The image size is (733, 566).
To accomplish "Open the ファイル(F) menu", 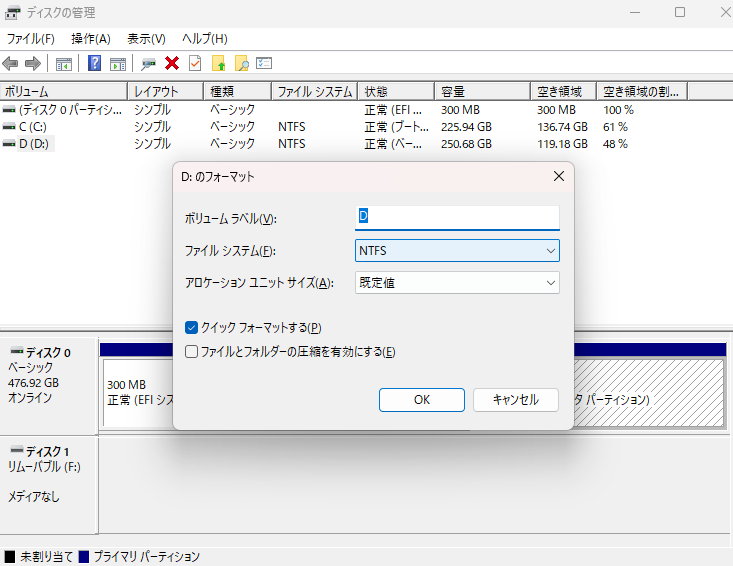I will click(x=30, y=38).
